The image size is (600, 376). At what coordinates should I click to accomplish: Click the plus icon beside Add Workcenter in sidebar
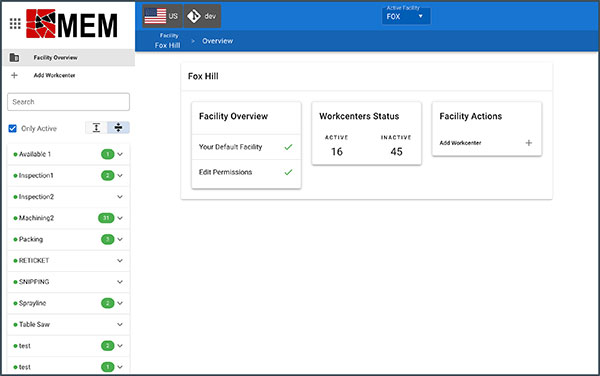pyautogui.click(x=14, y=75)
